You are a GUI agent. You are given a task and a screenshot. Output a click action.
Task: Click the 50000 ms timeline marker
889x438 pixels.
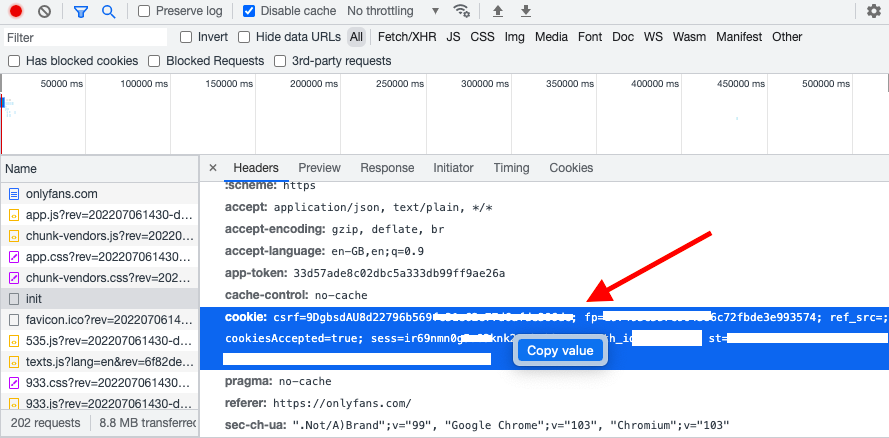pos(61,84)
